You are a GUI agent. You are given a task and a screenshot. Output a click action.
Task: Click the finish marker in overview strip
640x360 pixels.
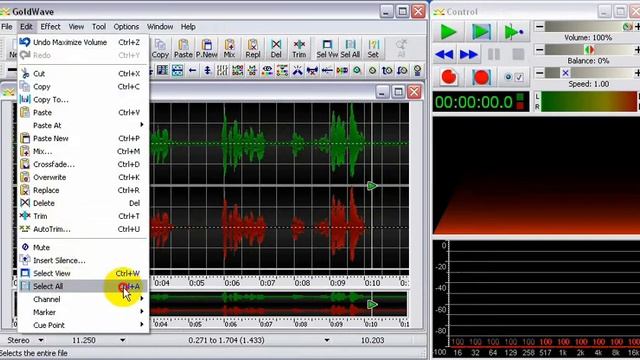click(372, 304)
